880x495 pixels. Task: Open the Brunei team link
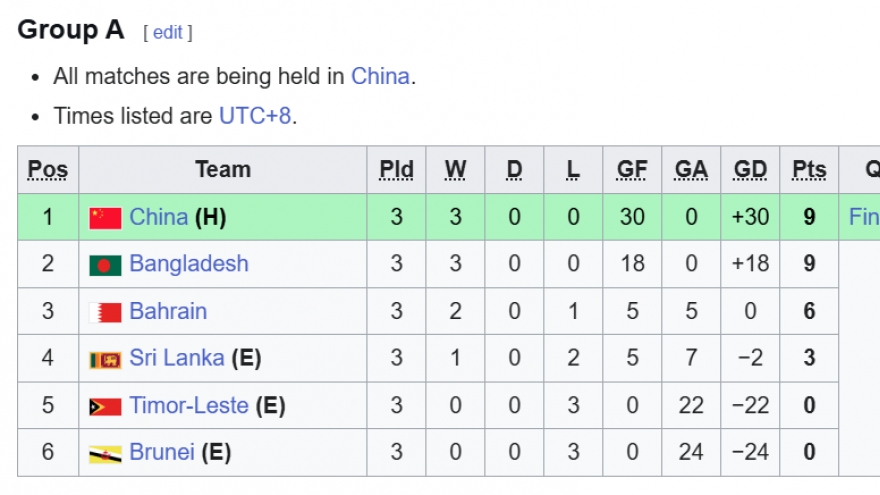pos(162,452)
